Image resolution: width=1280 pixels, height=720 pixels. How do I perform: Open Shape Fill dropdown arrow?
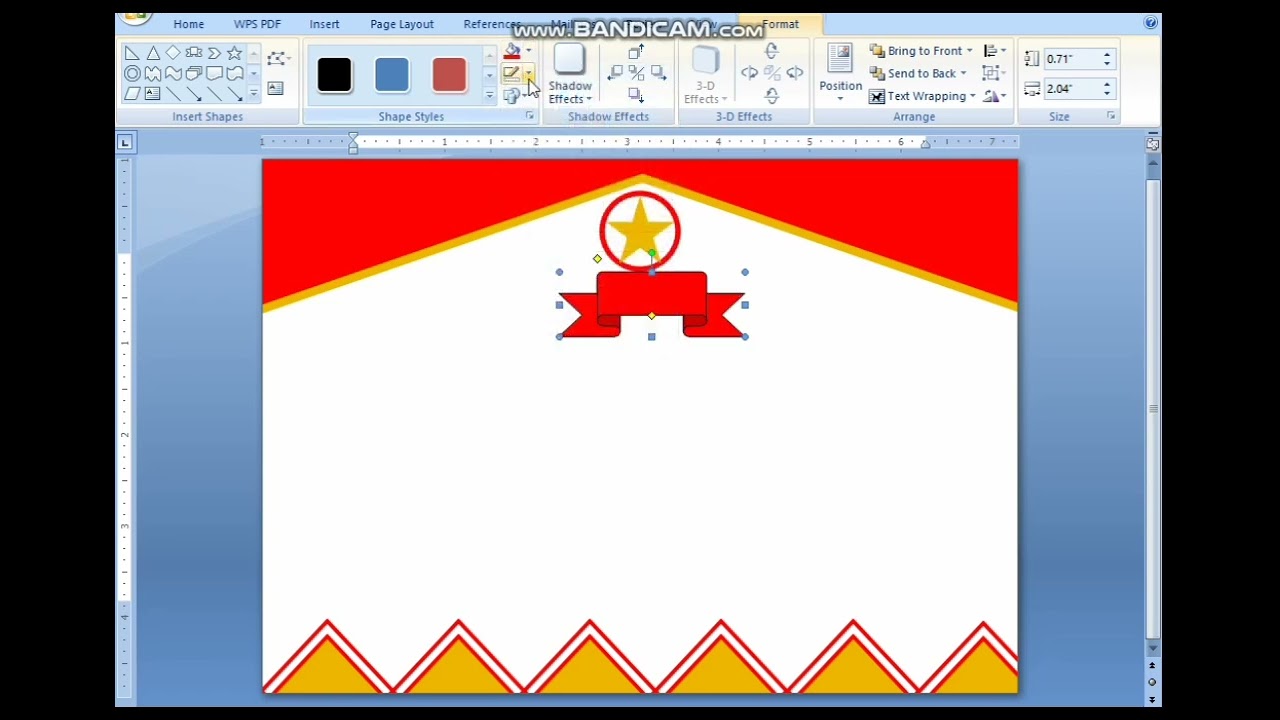point(528,51)
